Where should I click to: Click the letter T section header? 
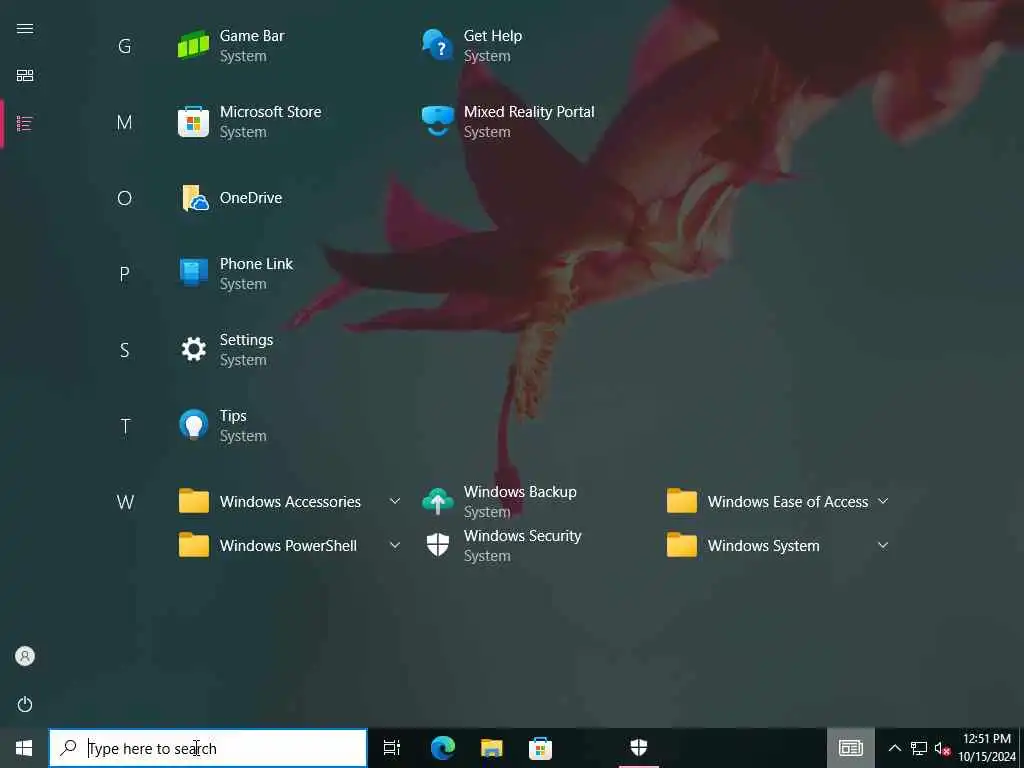coord(125,426)
